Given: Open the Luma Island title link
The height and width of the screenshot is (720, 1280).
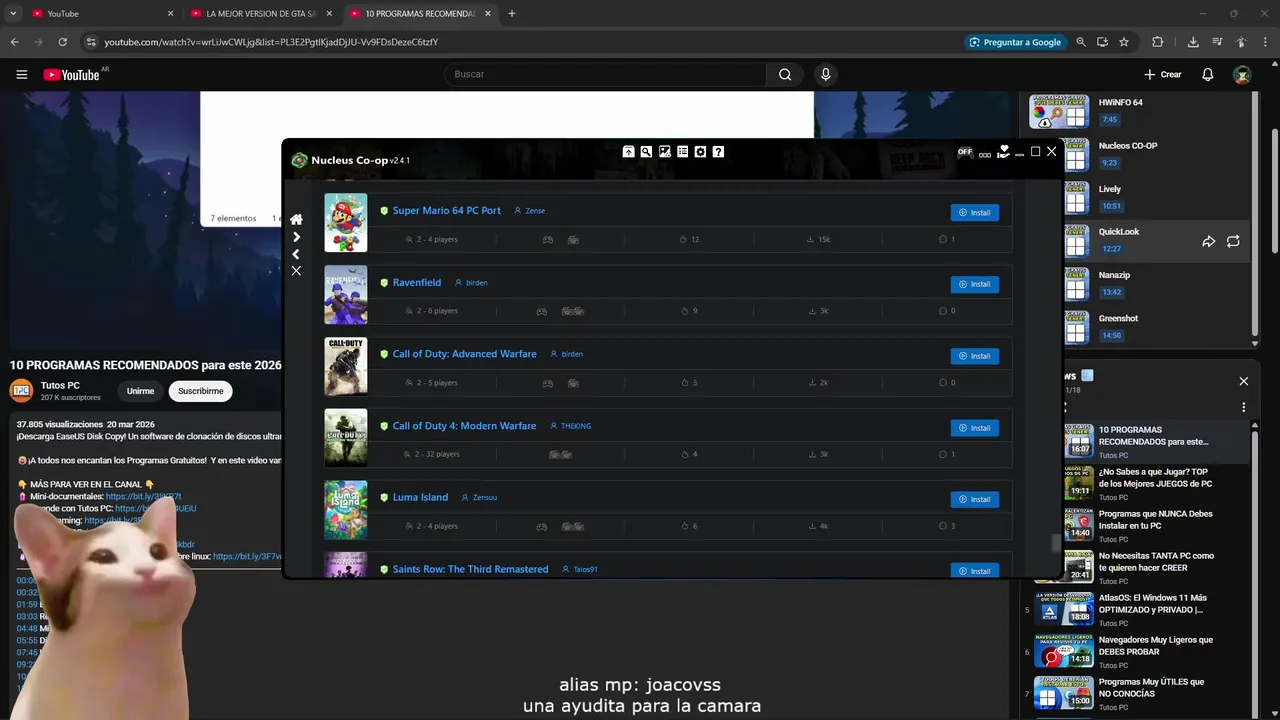Looking at the screenshot, I should coord(420,497).
